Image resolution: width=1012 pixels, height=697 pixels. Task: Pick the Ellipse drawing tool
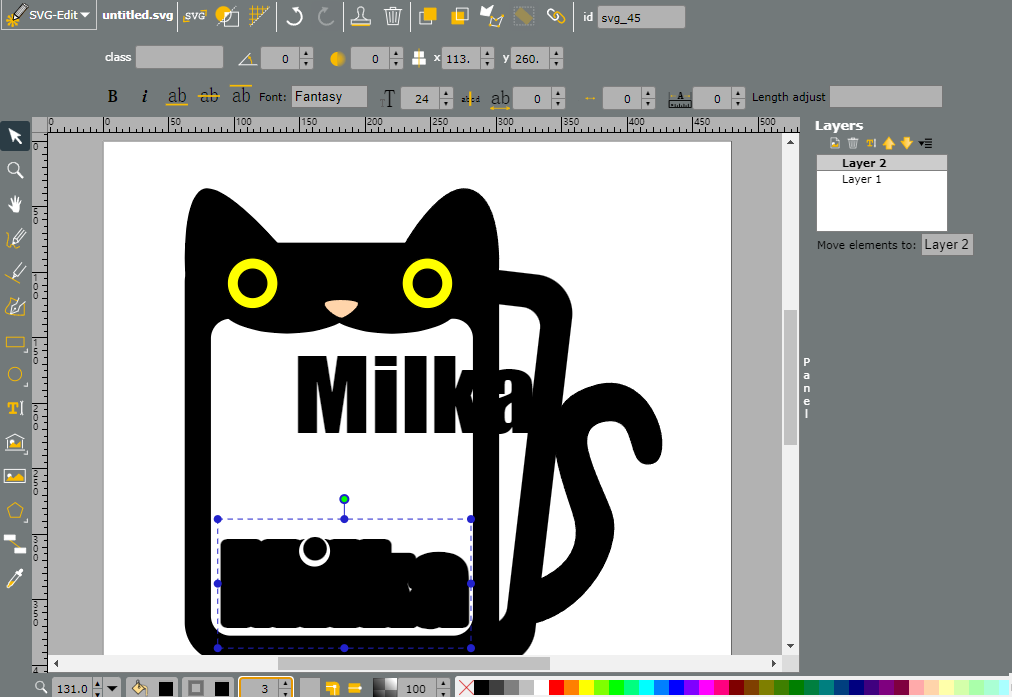point(15,375)
